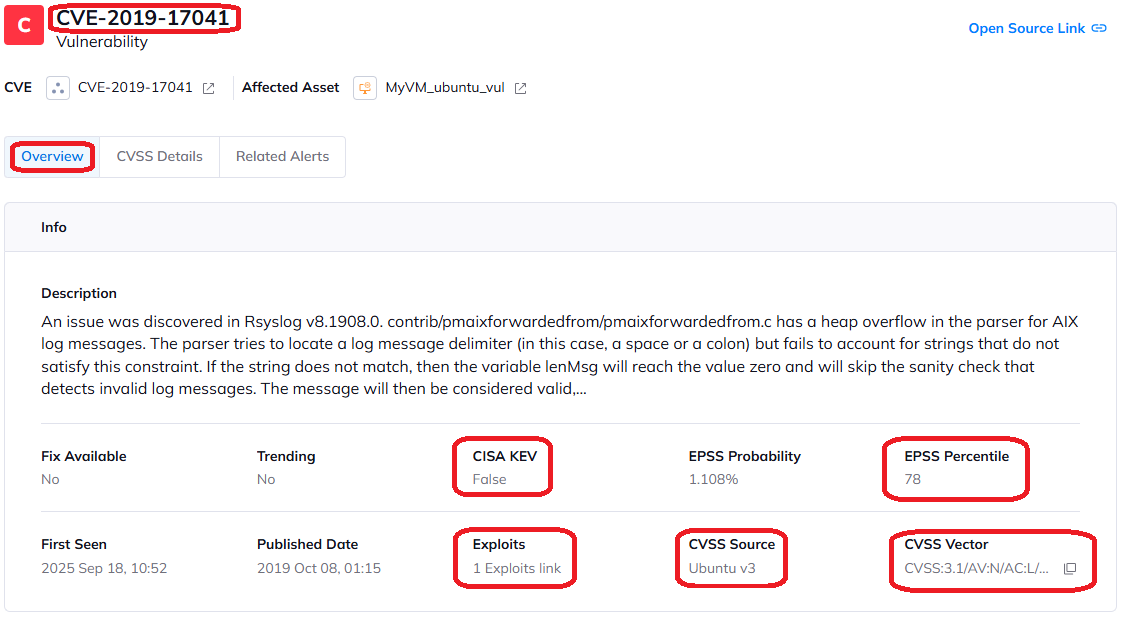This screenshot has height=620, width=1125.
Task: Click EPSS Probability value 1.108%
Action: point(713,479)
